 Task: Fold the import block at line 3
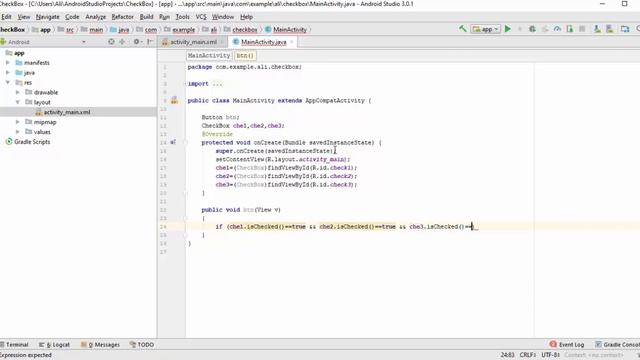click(185, 84)
